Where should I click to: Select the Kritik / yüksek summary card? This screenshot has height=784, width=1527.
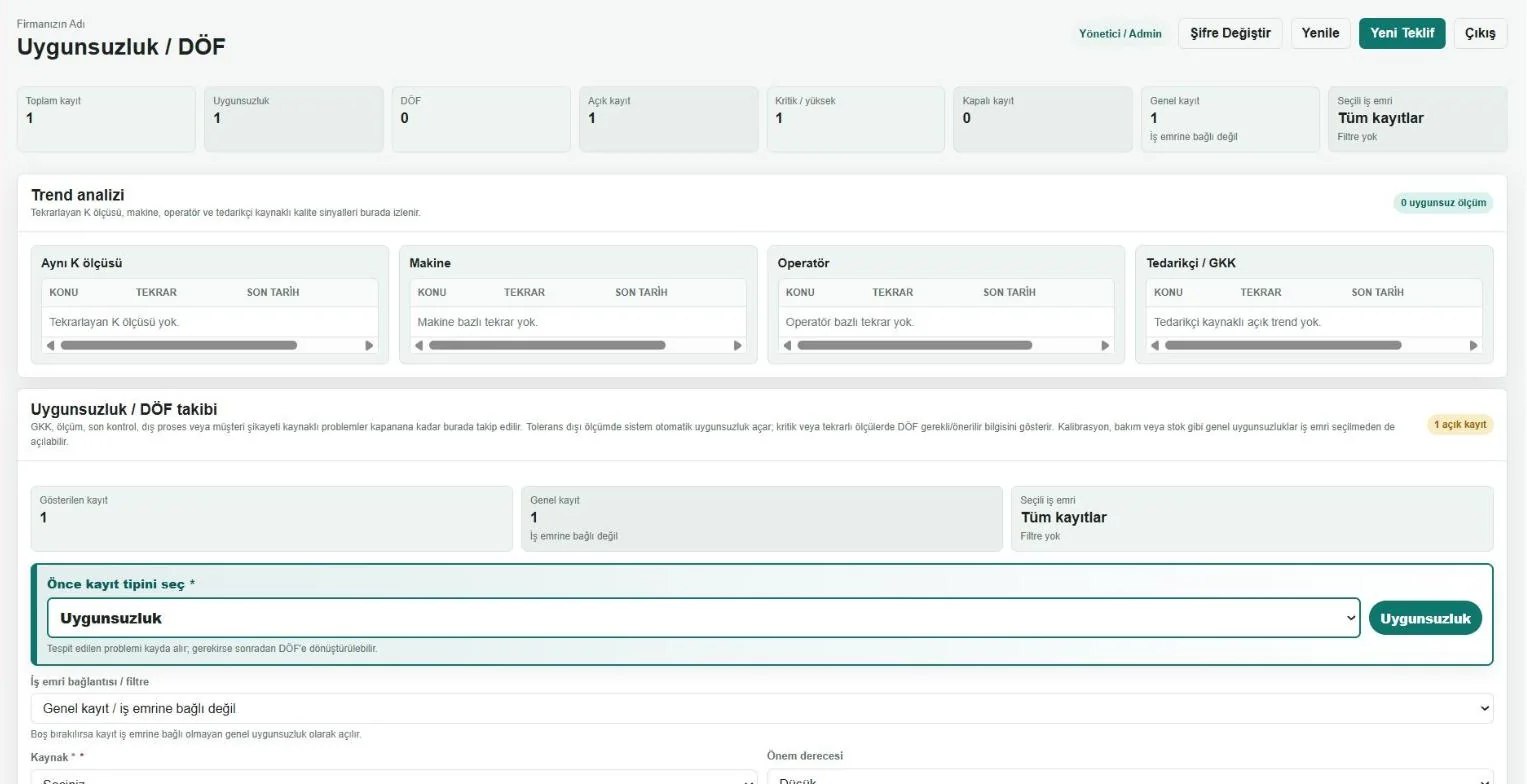tap(856, 119)
